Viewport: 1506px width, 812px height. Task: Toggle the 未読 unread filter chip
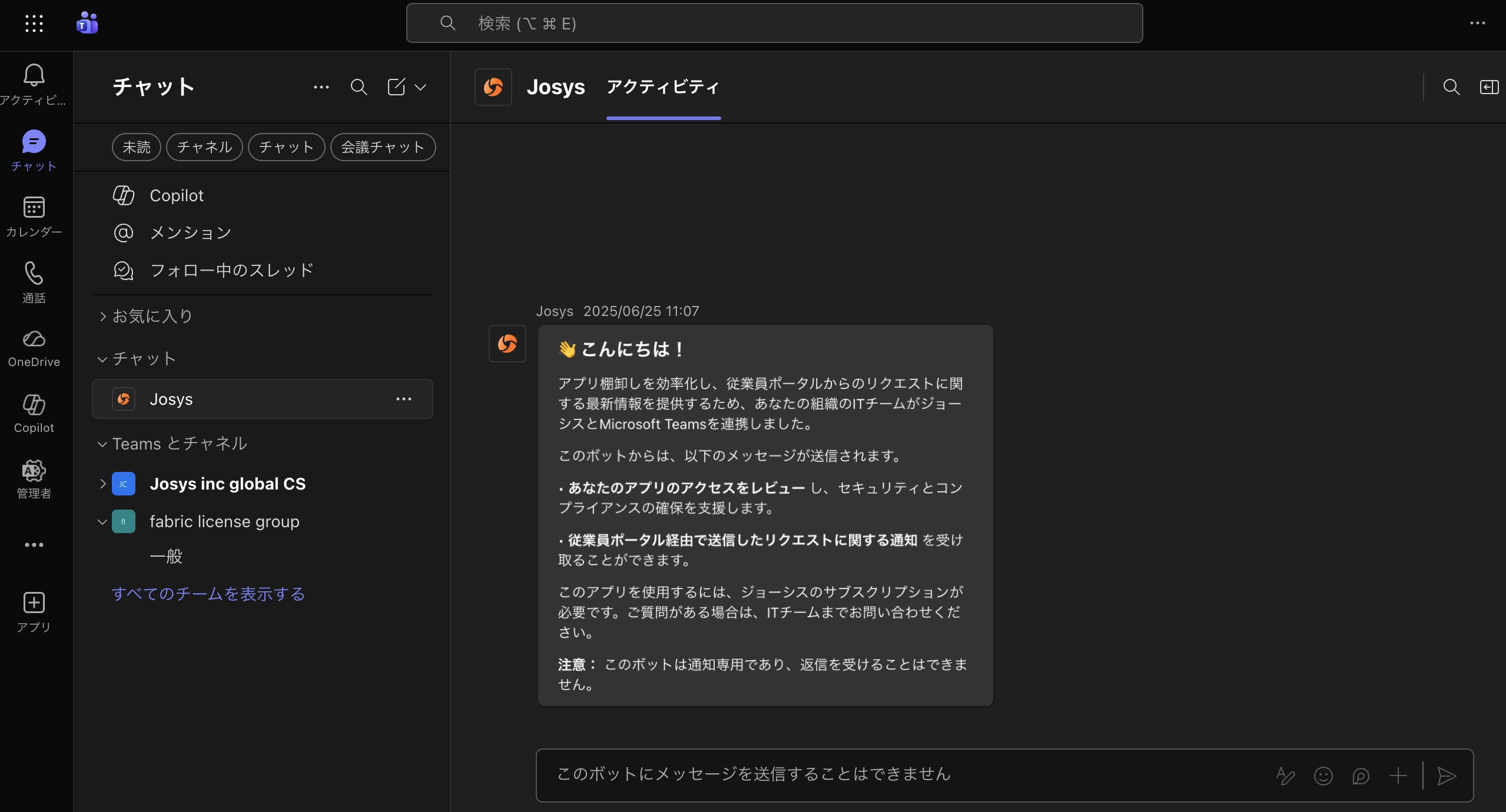tap(136, 147)
